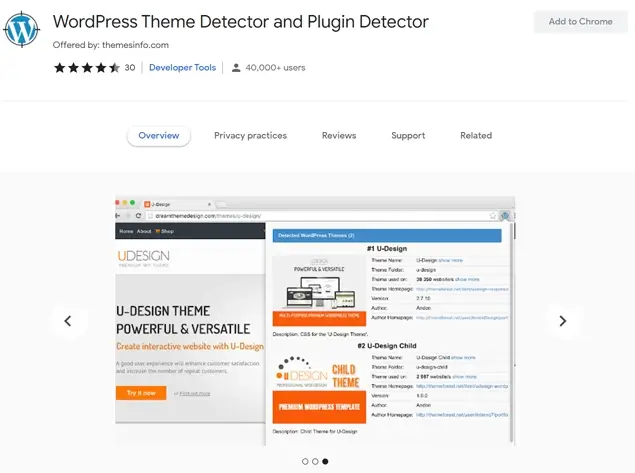635x473 pixels.
Task: Switch to the Privacy practices tab
Action: (250, 136)
